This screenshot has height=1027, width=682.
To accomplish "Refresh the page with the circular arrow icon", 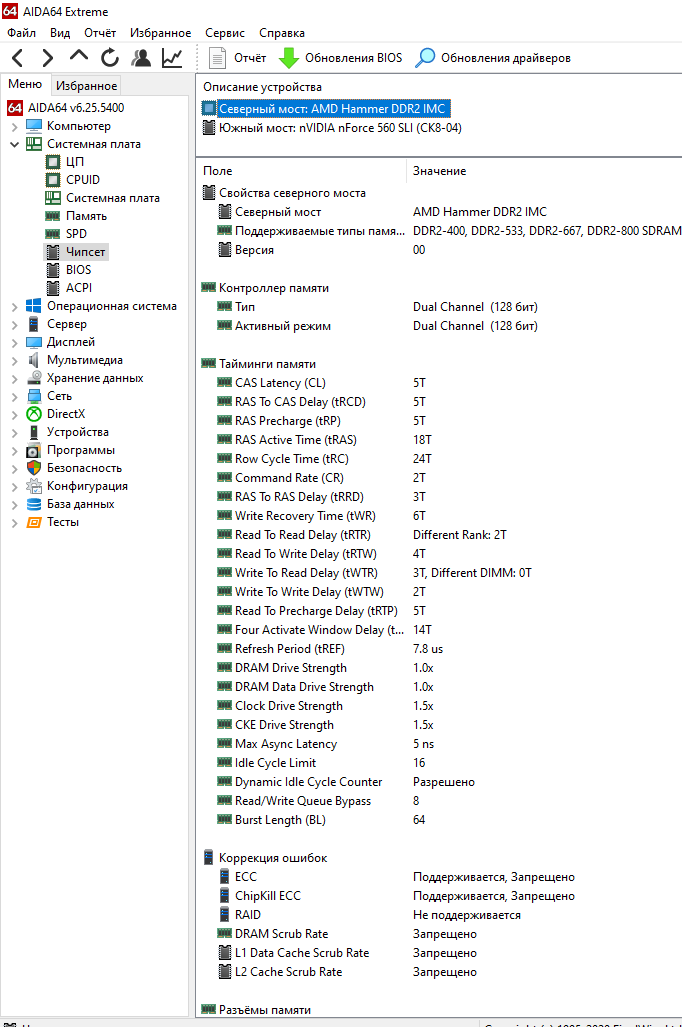I will click(109, 58).
